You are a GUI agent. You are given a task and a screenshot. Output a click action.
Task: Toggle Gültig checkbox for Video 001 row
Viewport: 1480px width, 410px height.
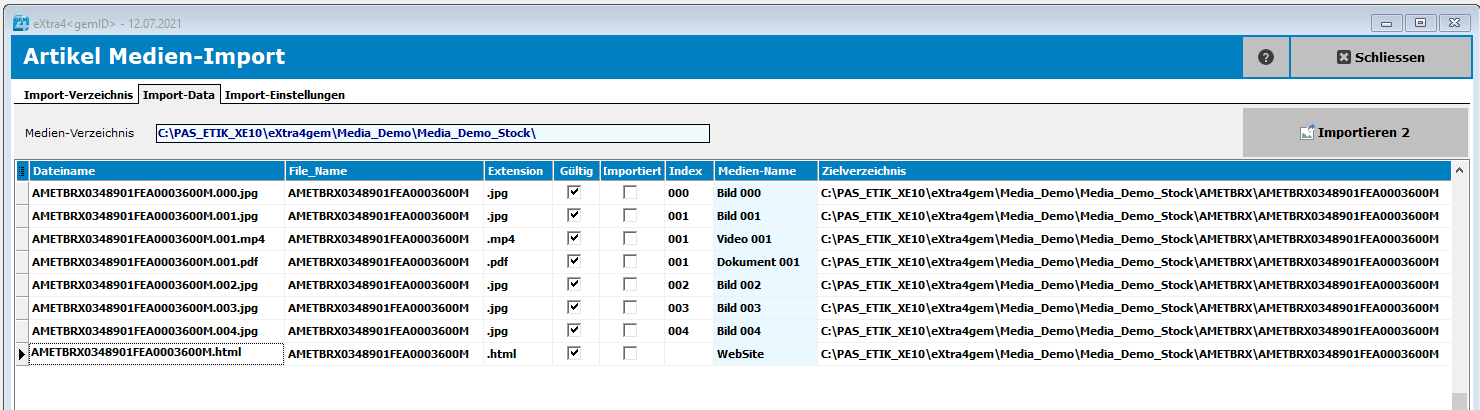[x=574, y=238]
